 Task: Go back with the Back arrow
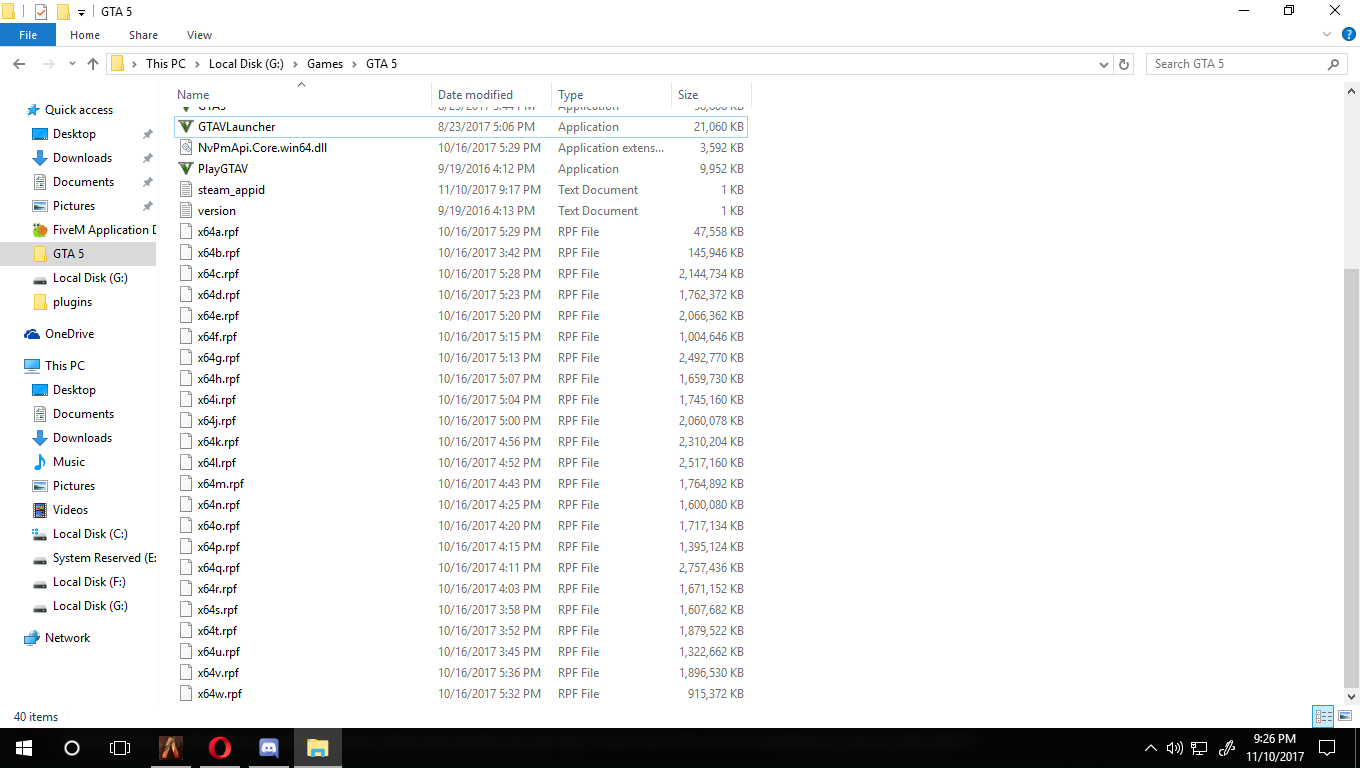click(x=19, y=64)
